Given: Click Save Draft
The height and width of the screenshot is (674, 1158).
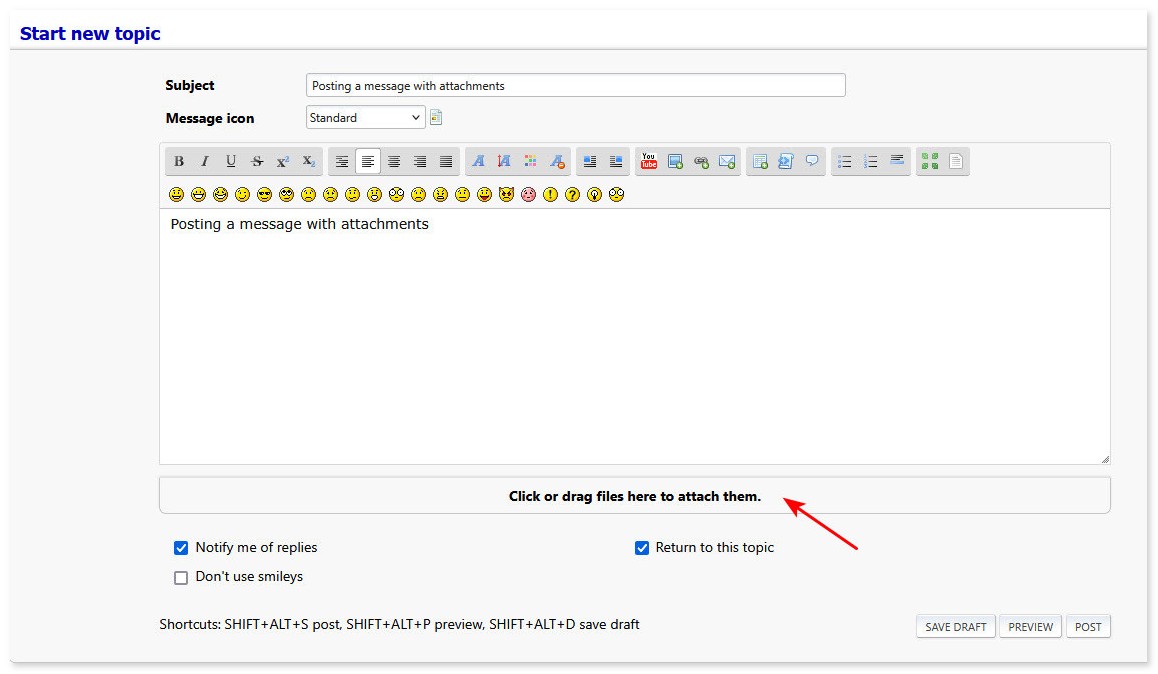Looking at the screenshot, I should (x=955, y=626).
